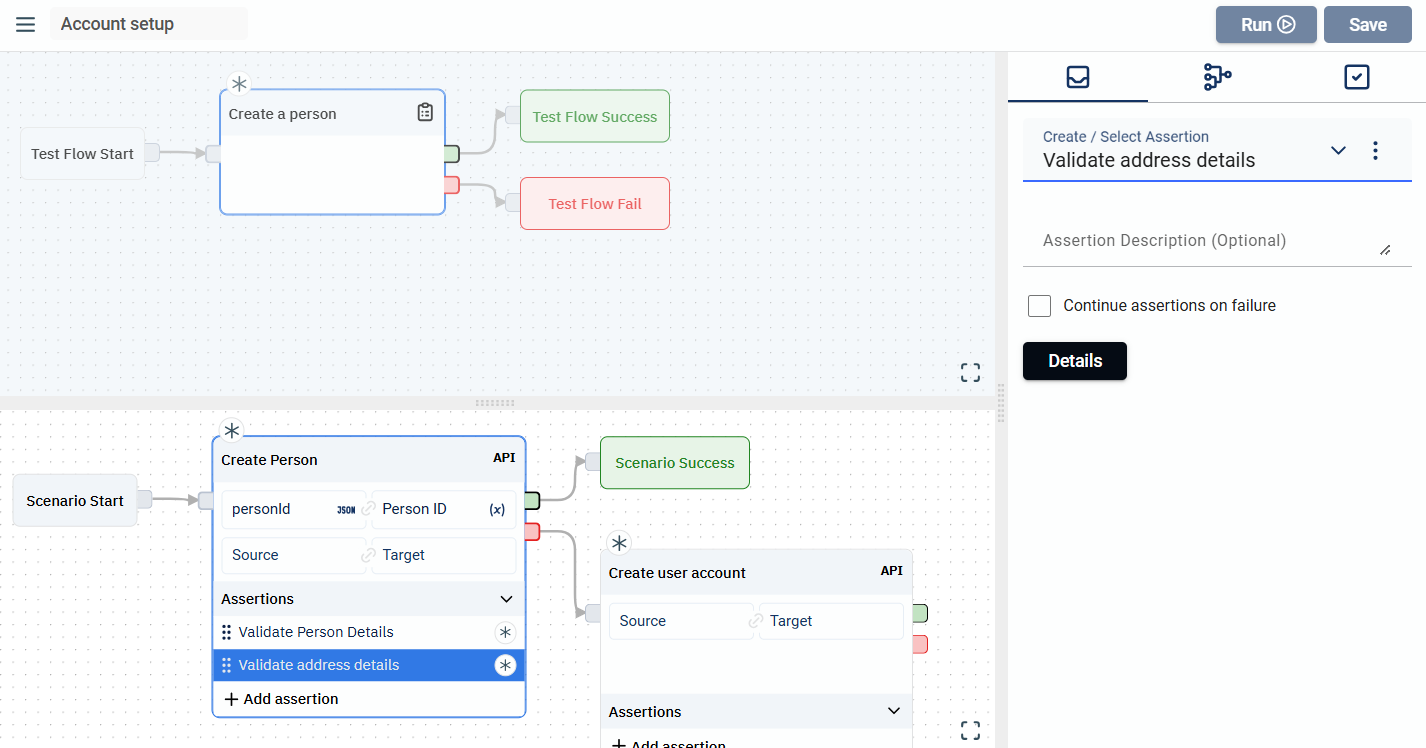Open the hamburger main menu

[26, 24]
